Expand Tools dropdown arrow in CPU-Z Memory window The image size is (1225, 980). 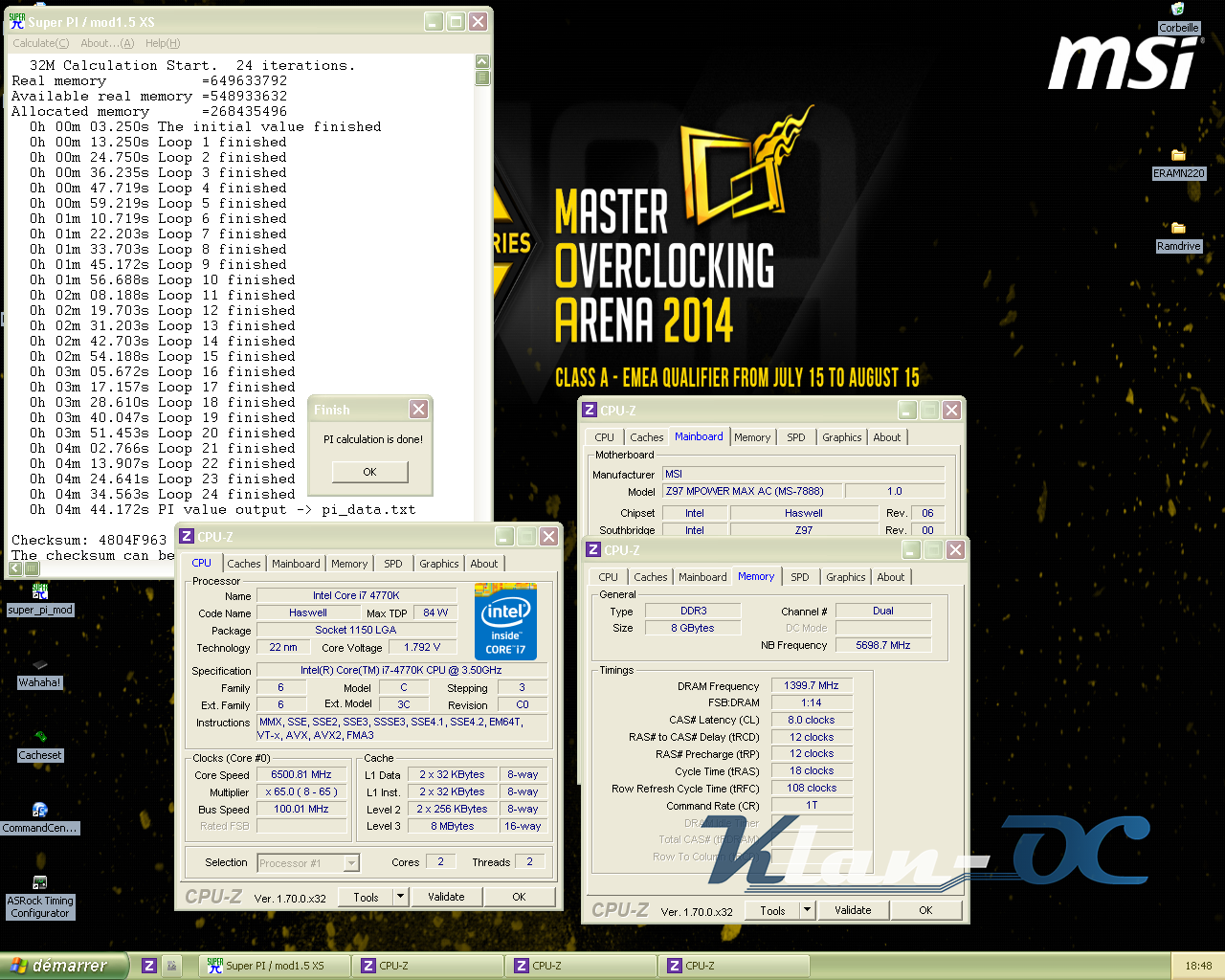808,910
